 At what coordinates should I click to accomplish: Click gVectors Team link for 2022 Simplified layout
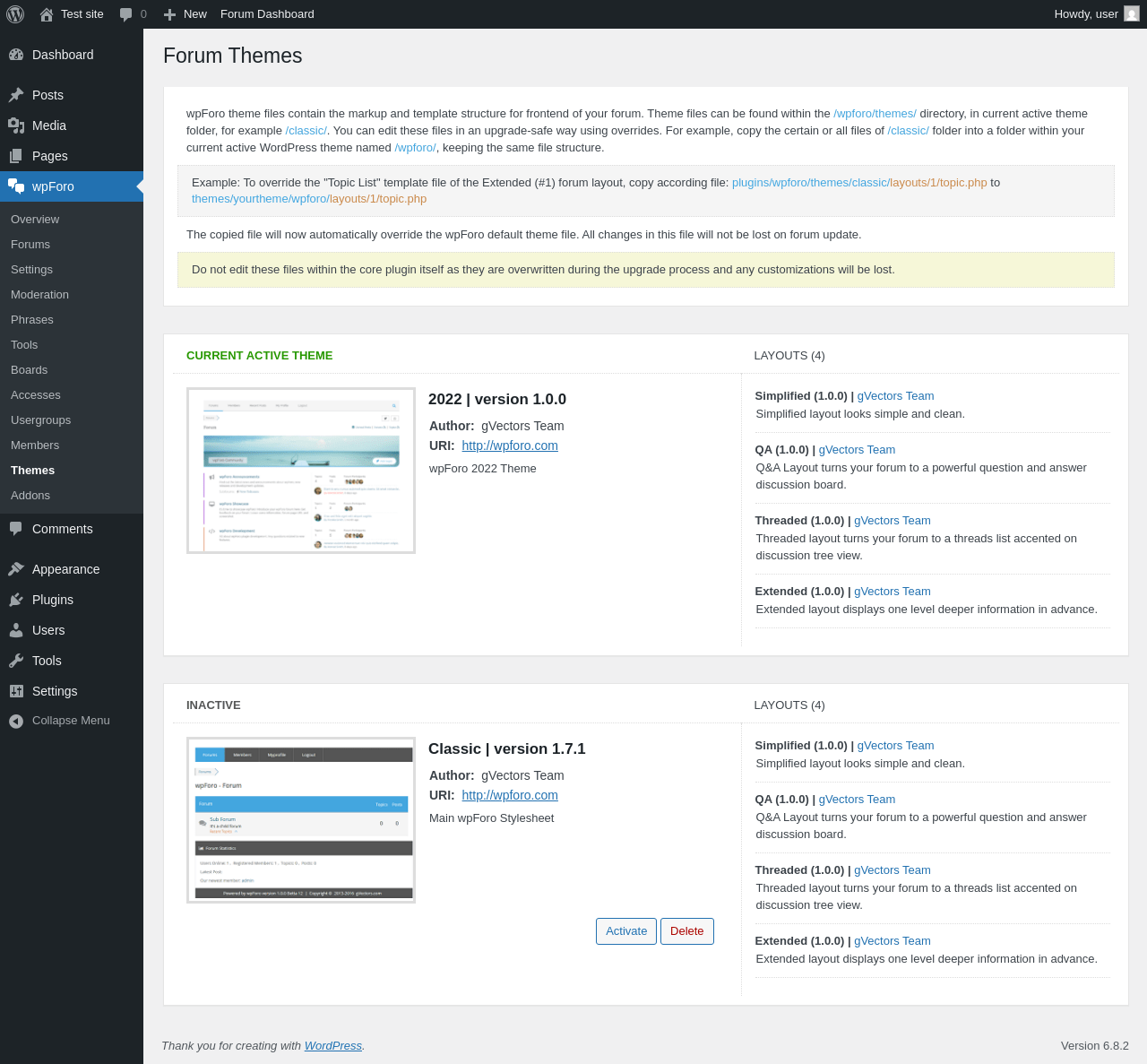coord(895,396)
